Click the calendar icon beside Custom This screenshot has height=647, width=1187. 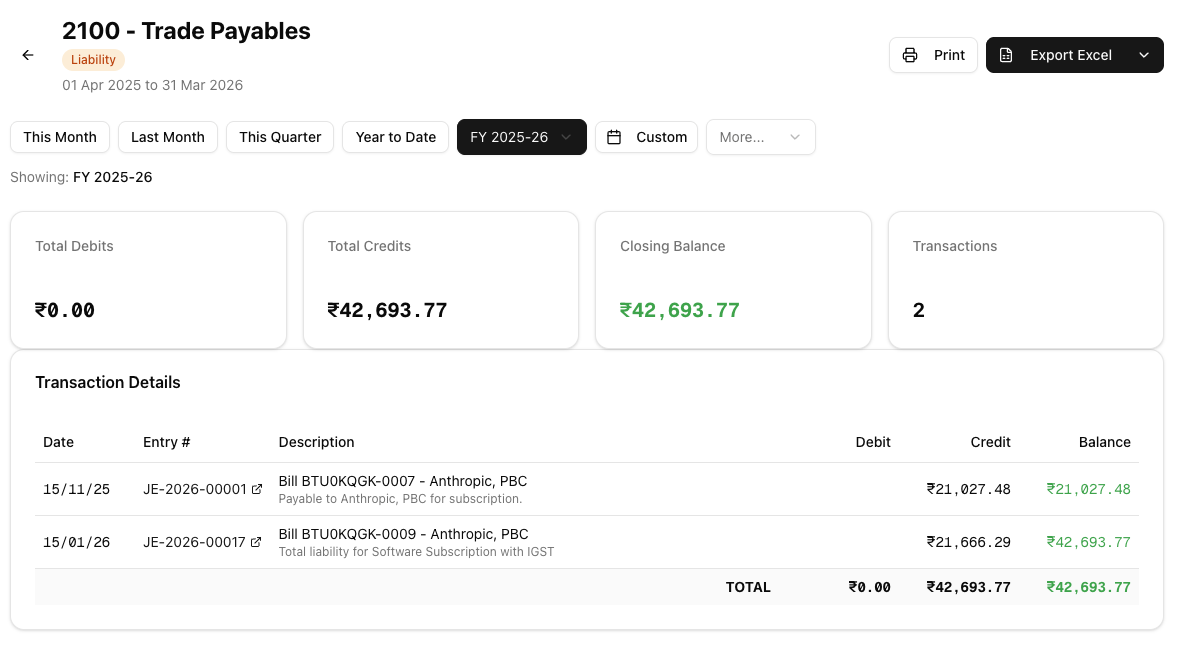(x=615, y=137)
